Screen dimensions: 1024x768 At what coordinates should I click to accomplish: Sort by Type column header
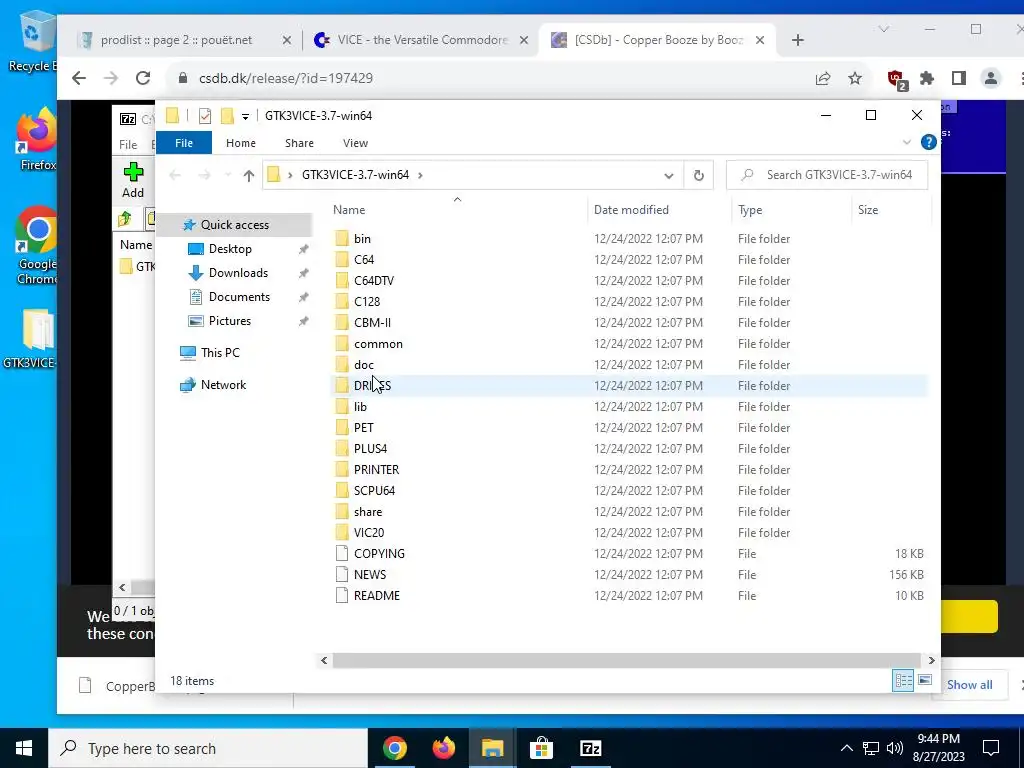click(792, 210)
